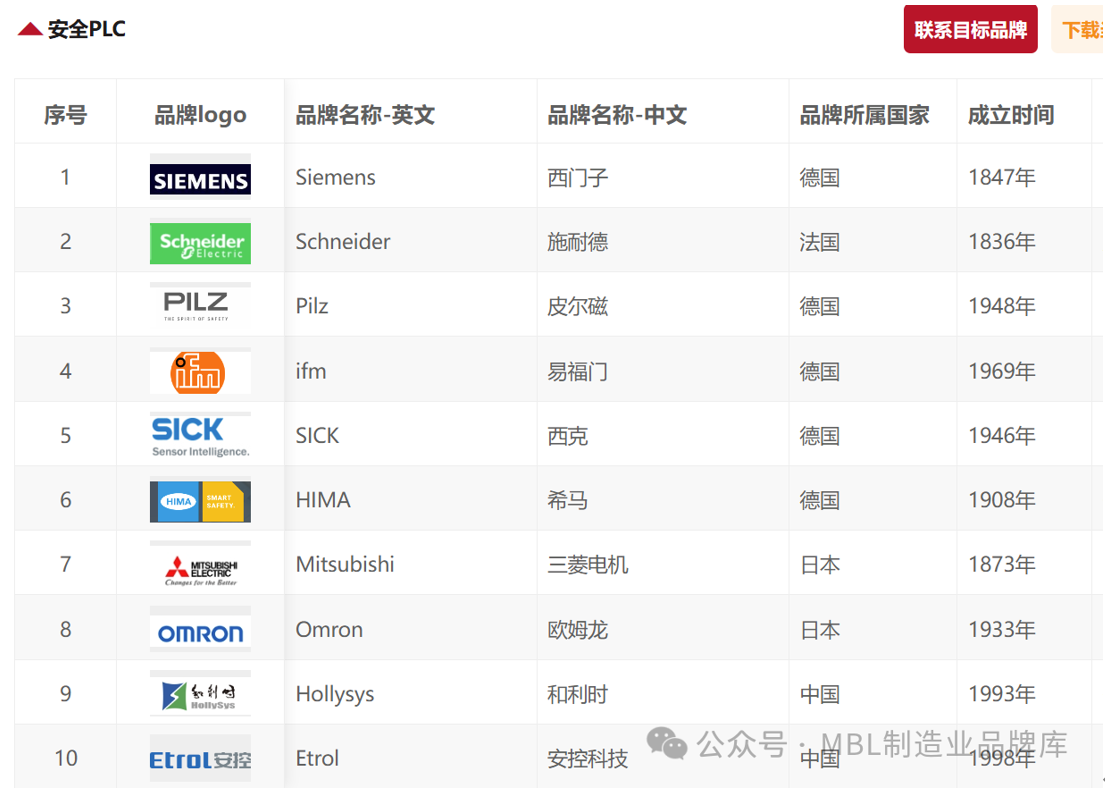The width and height of the screenshot is (1105, 792).
Task: Select the 1847年 founding year cell
Action: [1025, 177]
